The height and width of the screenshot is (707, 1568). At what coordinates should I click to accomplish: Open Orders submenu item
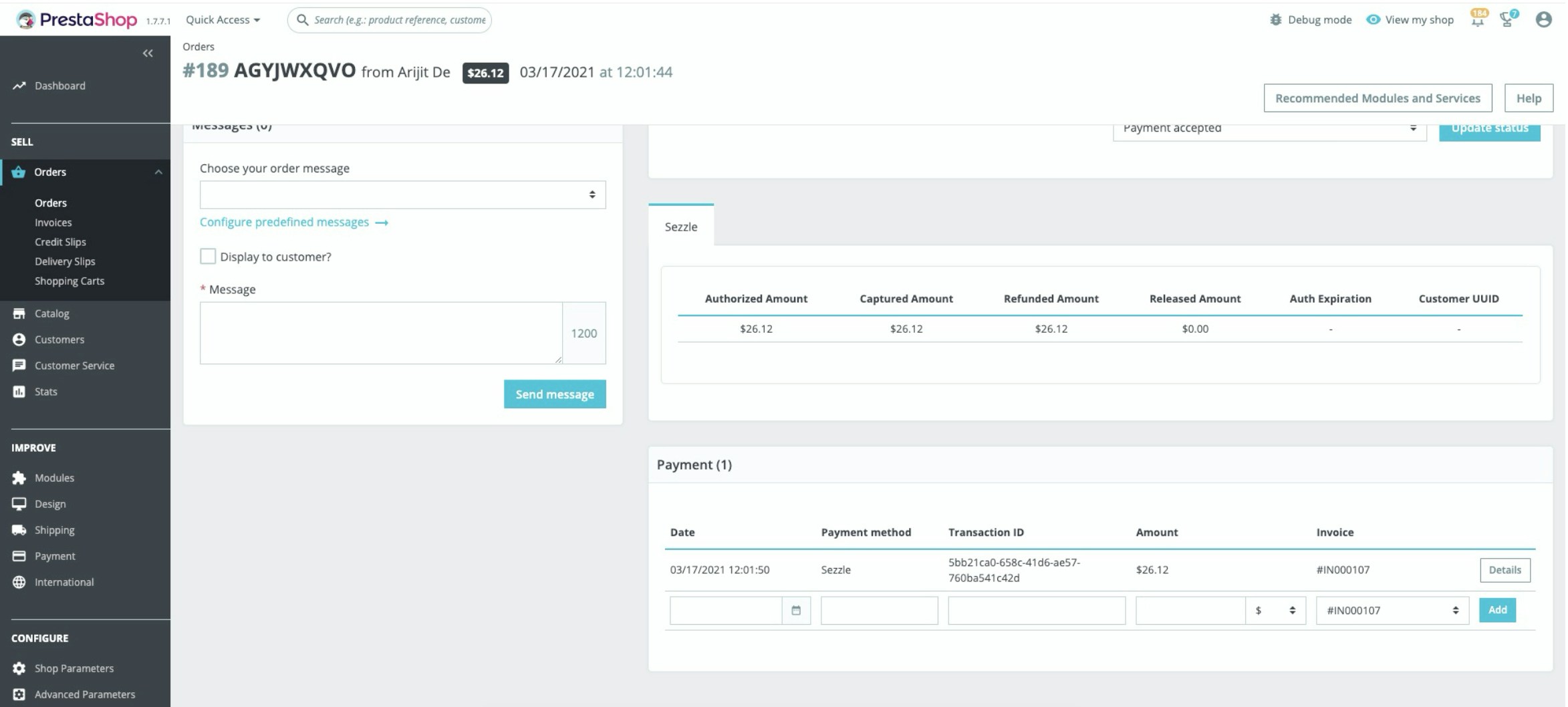click(x=51, y=202)
